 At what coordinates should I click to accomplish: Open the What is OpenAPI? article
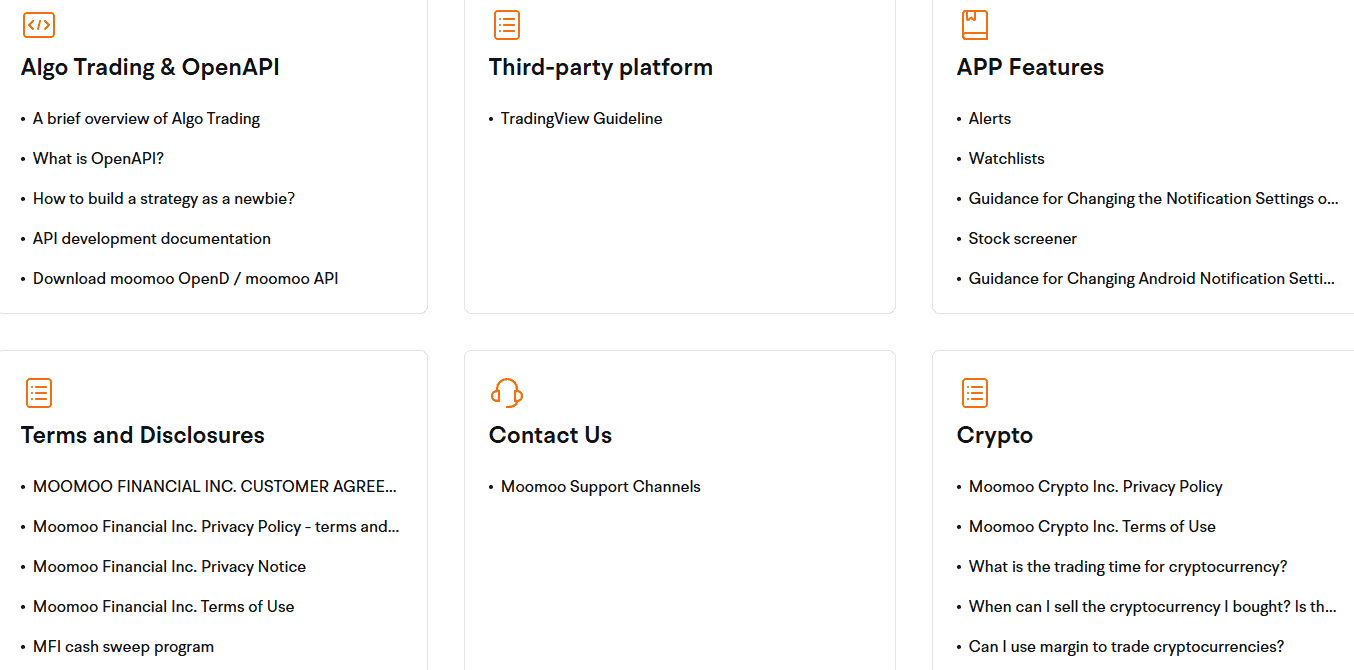point(98,159)
